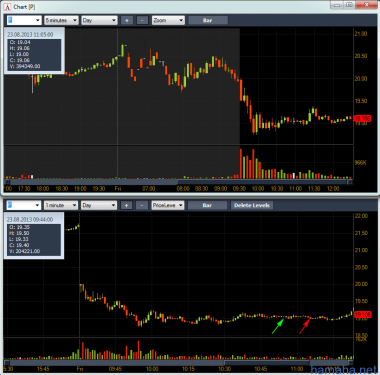Viewport: 380px width, 375px height.
Task: Click the Bar button in lower chart toolbar
Action: coord(207,205)
